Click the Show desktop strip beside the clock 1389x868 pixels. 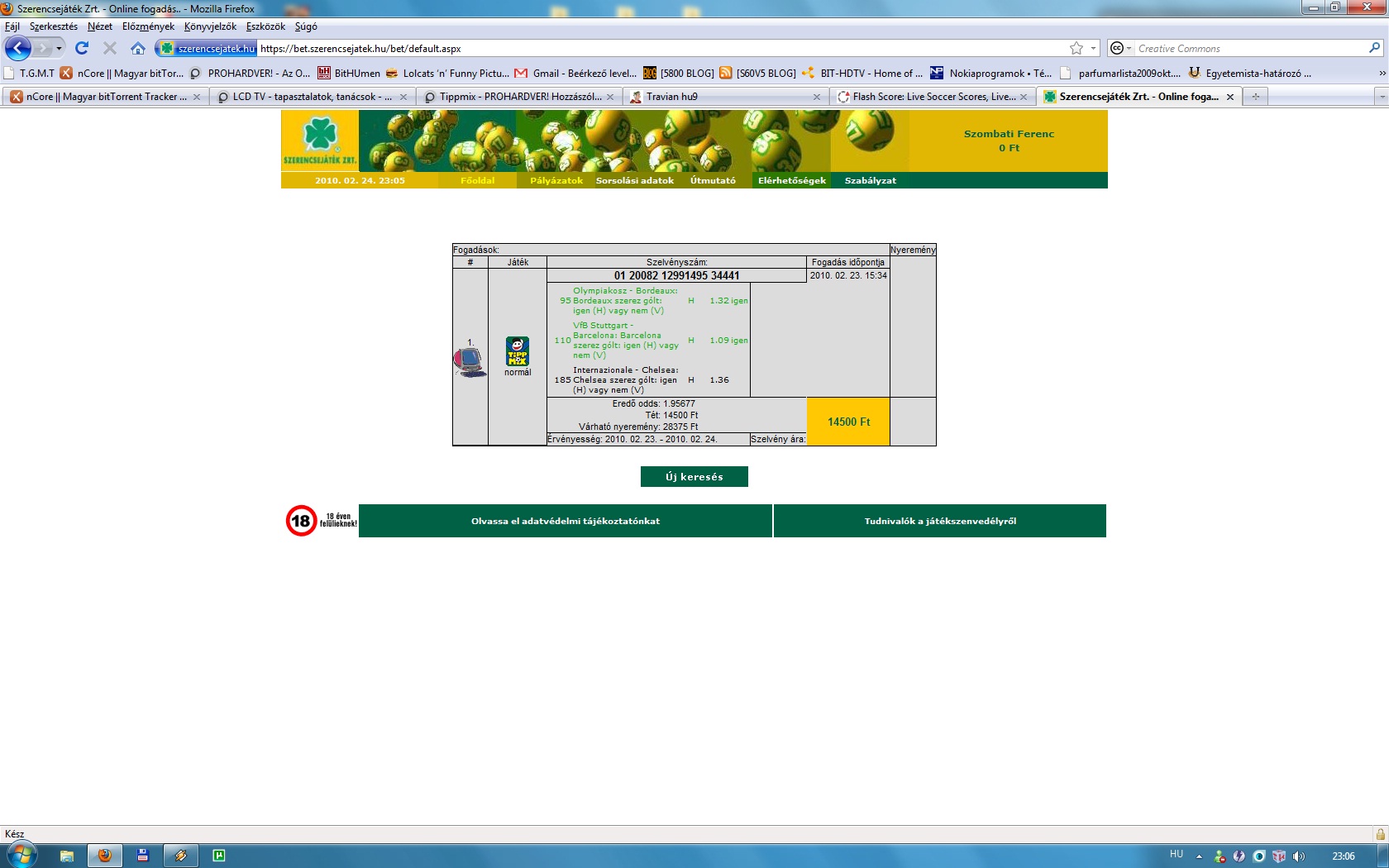[1384, 856]
